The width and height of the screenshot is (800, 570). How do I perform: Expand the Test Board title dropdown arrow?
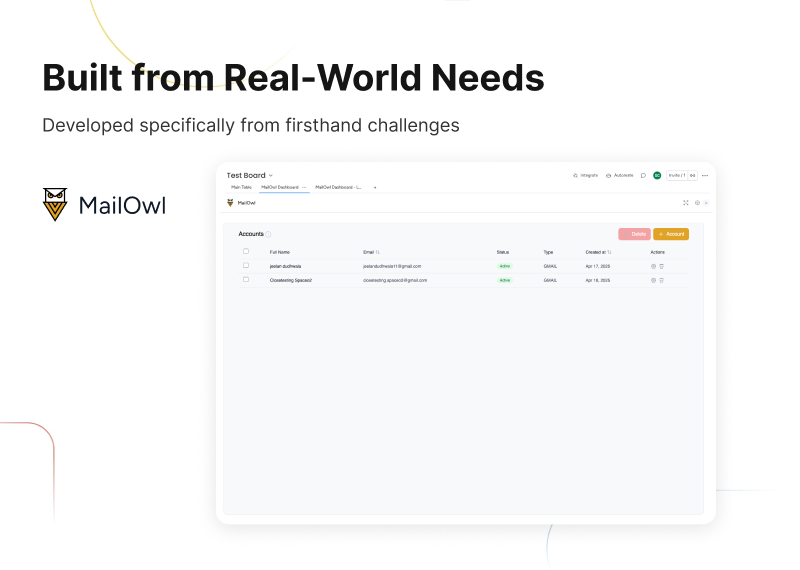pyautogui.click(x=271, y=176)
